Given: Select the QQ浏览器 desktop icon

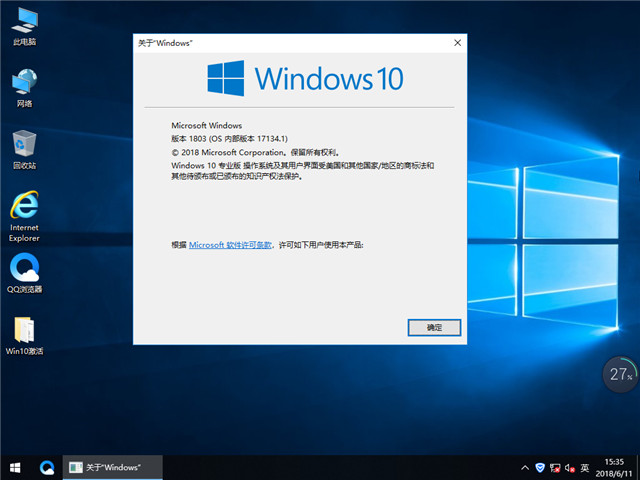Looking at the screenshot, I should click(24, 273).
